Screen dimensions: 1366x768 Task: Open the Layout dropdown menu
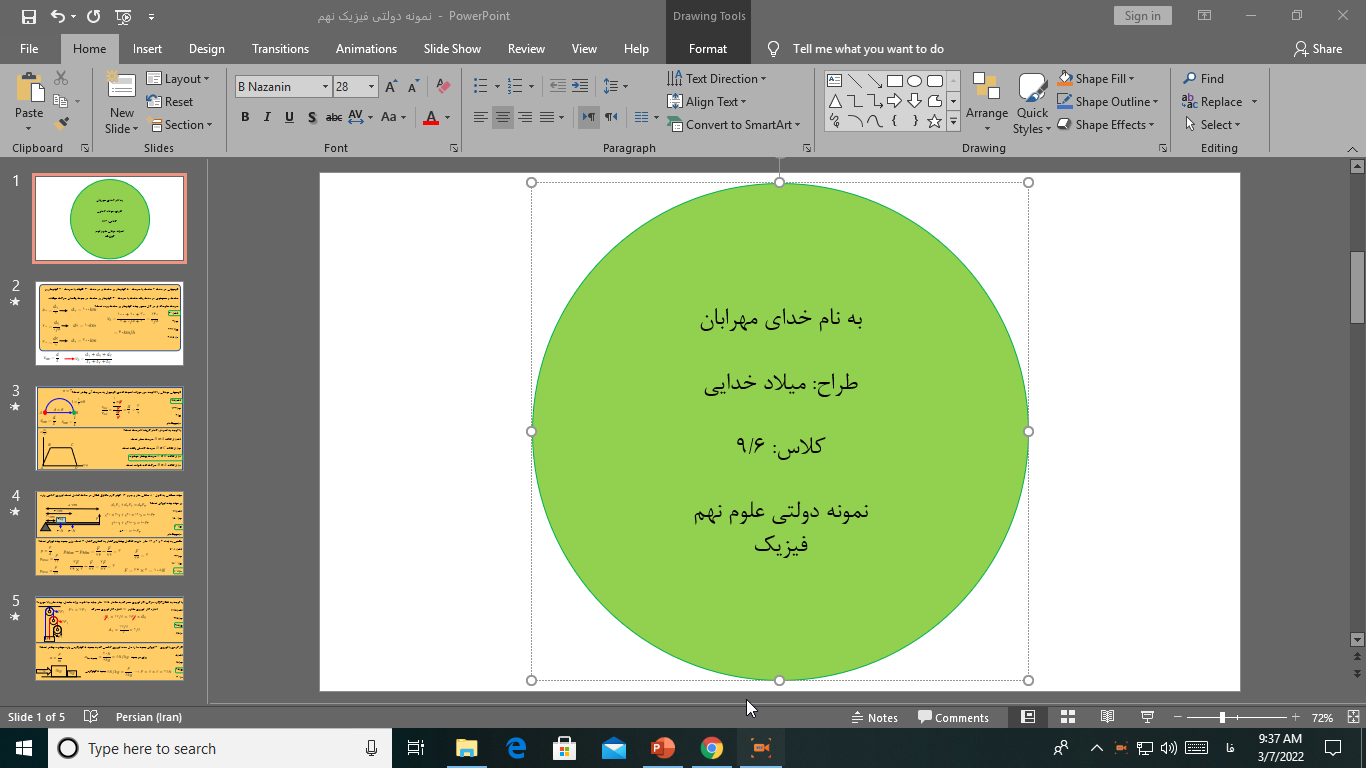tap(180, 79)
